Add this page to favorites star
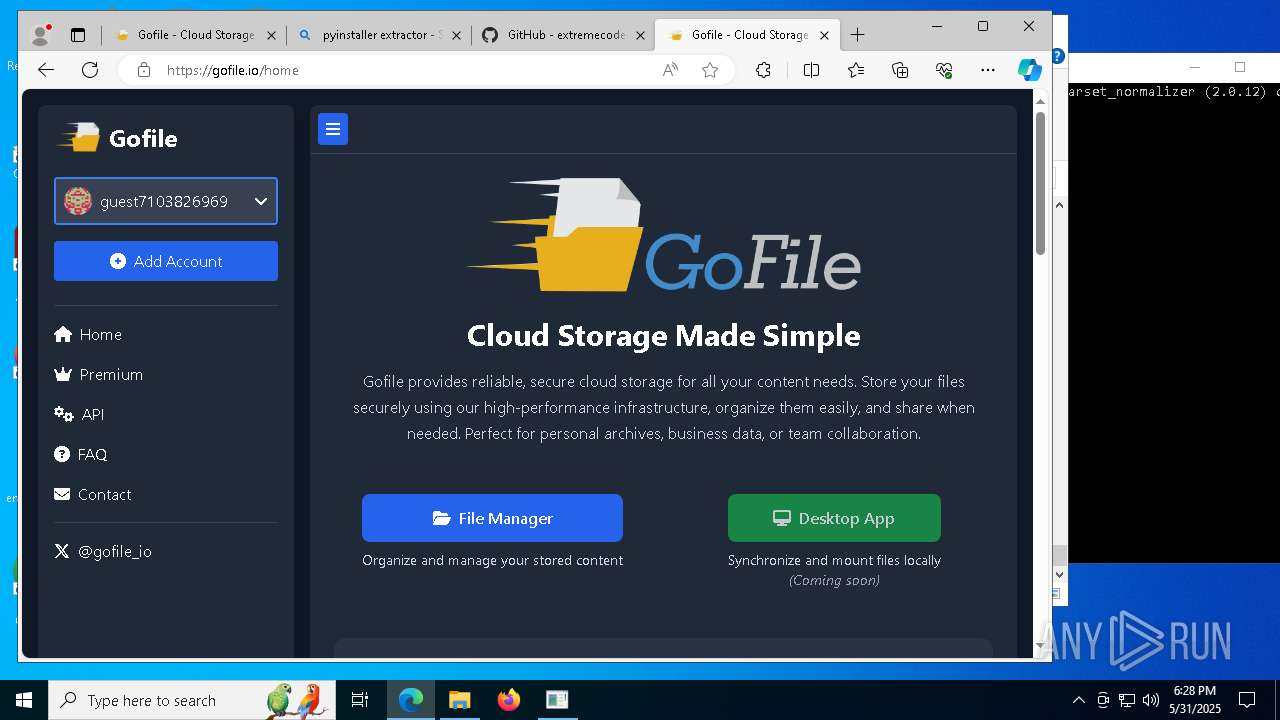 coord(710,70)
